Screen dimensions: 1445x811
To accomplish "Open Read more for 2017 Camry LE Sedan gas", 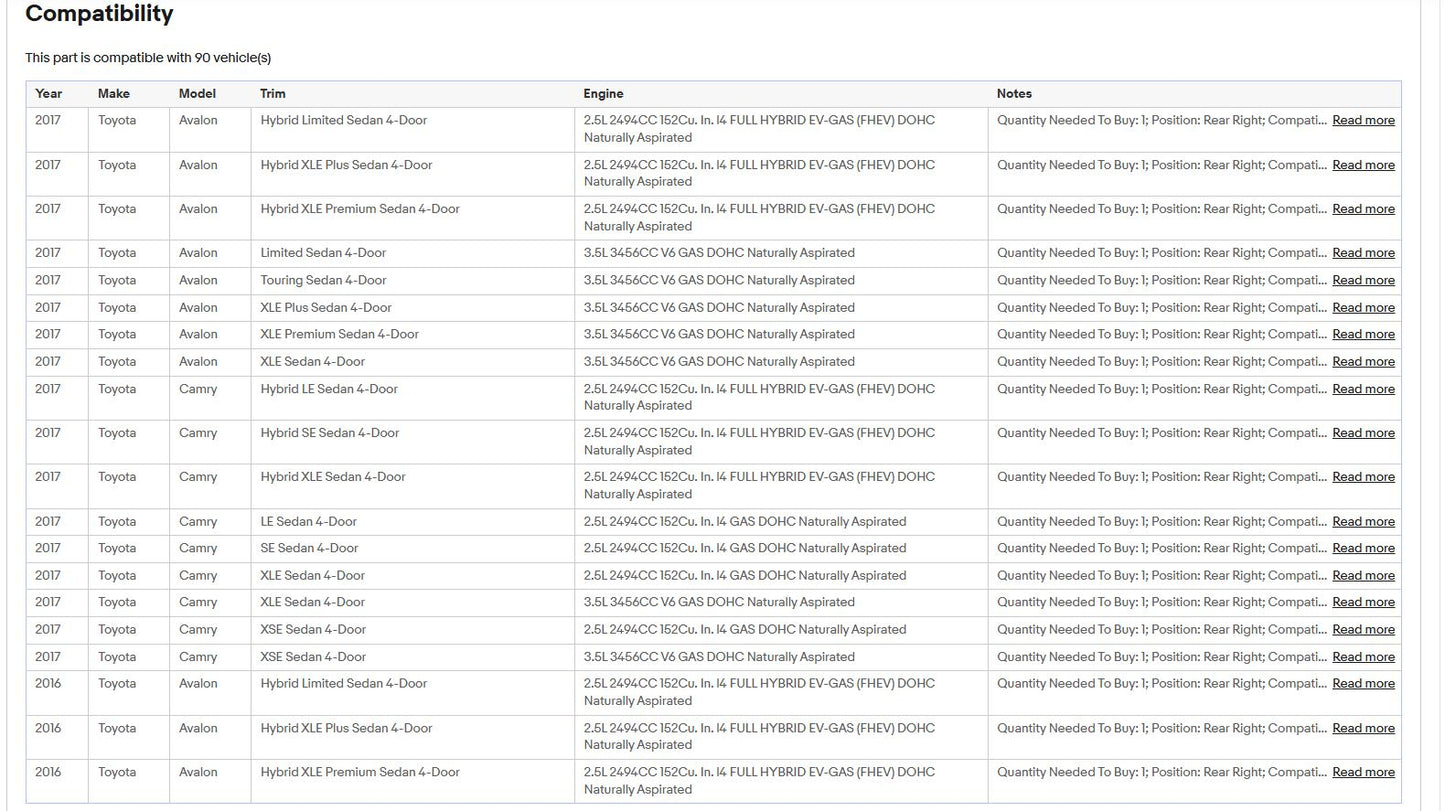I will [x=1363, y=521].
